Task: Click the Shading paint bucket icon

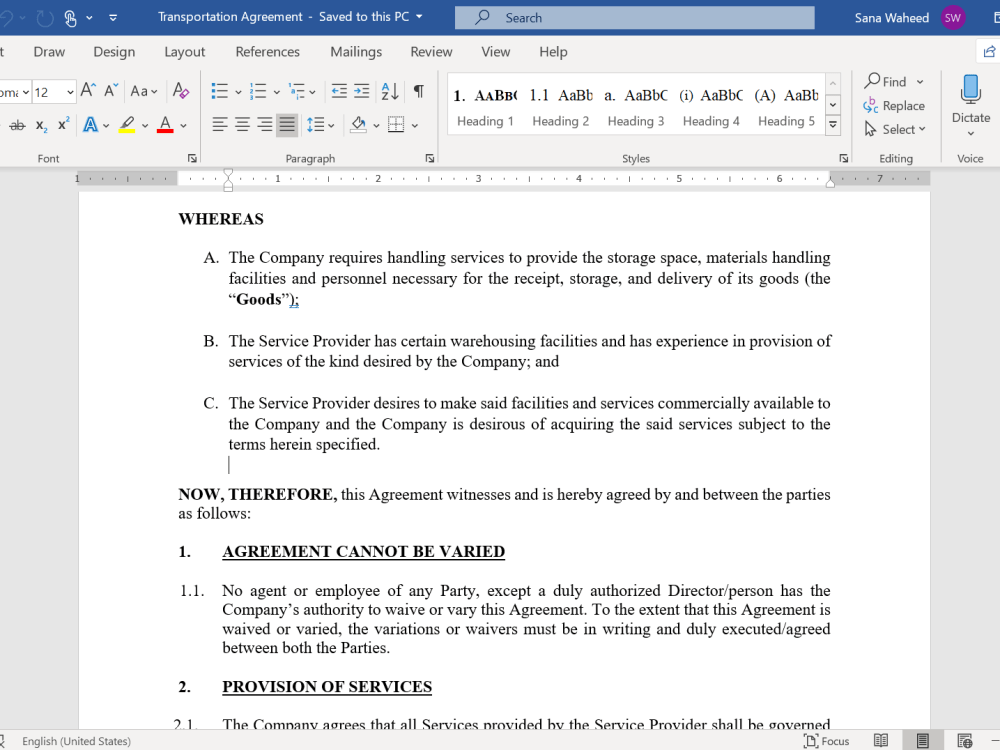Action: 358,124
